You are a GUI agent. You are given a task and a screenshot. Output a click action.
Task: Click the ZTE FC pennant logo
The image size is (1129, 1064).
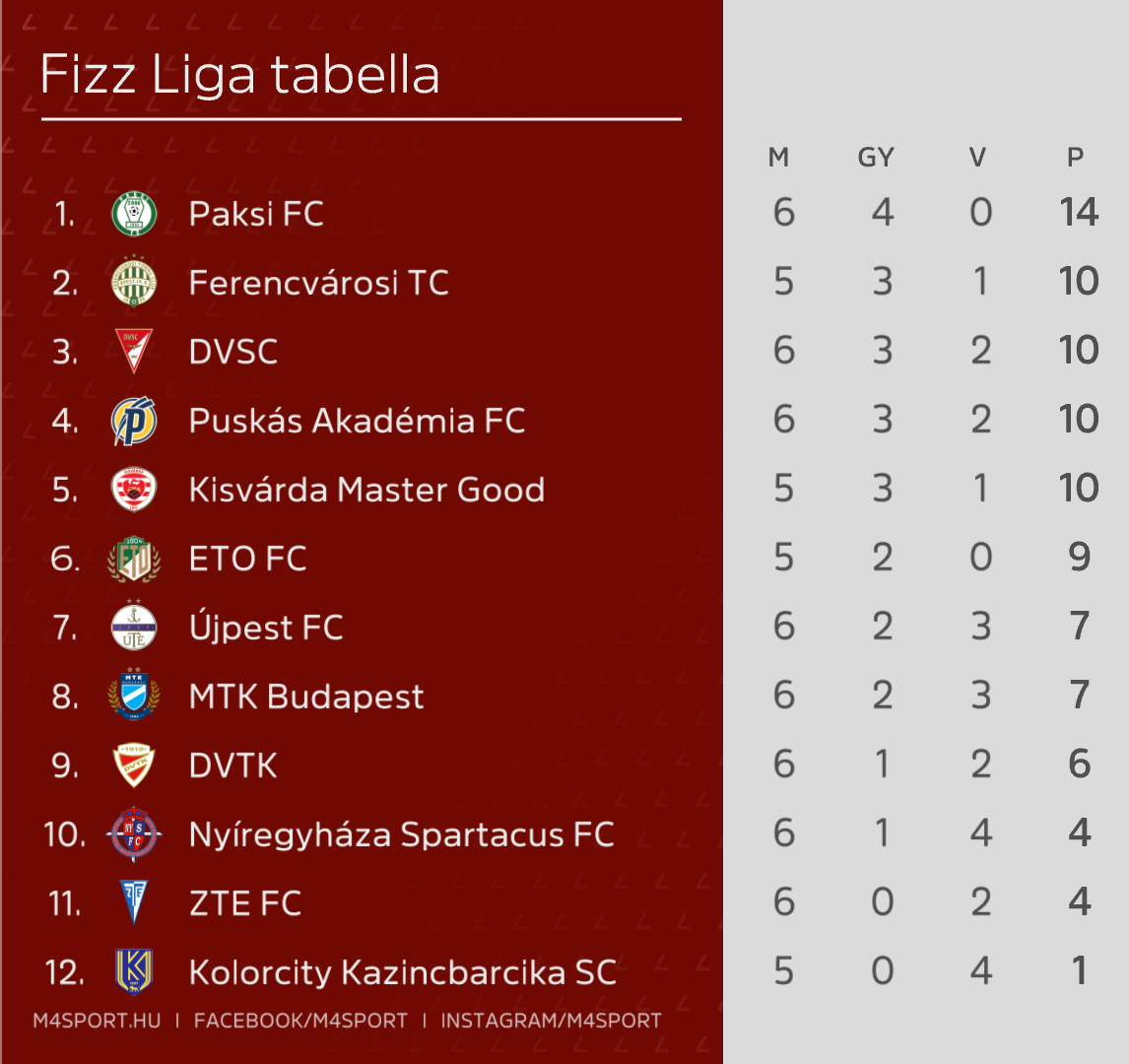(x=134, y=902)
